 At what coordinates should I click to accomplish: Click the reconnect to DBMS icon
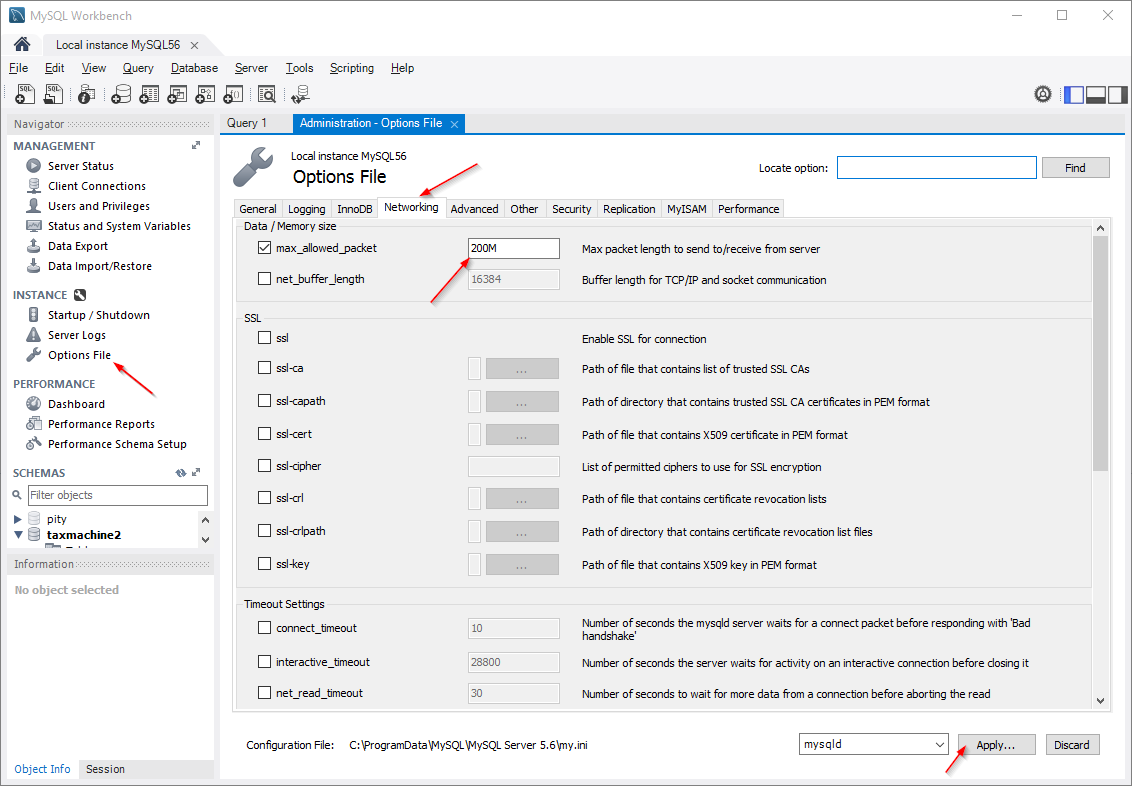tap(300, 95)
